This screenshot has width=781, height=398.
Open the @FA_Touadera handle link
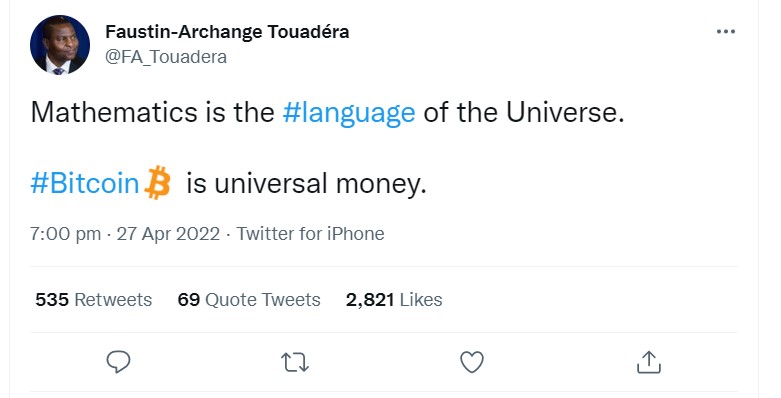coord(166,57)
